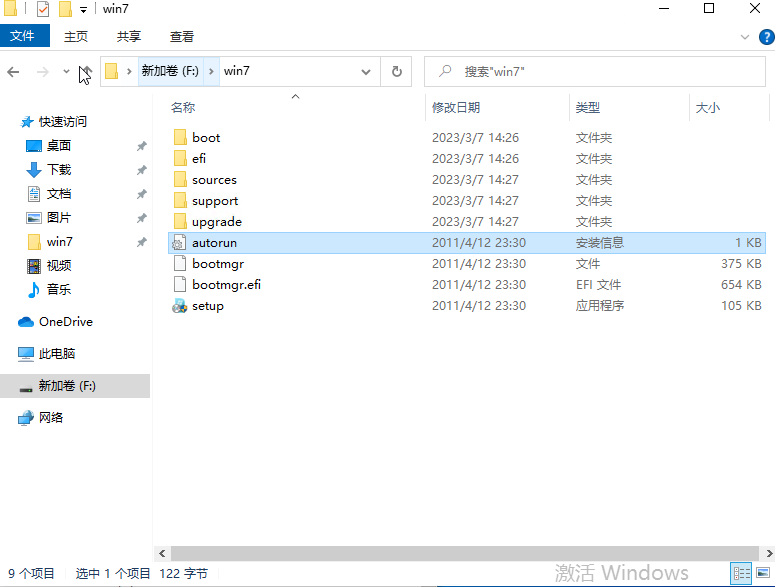Click type text 应用程序
This screenshot has height=587, width=775.
click(600, 306)
